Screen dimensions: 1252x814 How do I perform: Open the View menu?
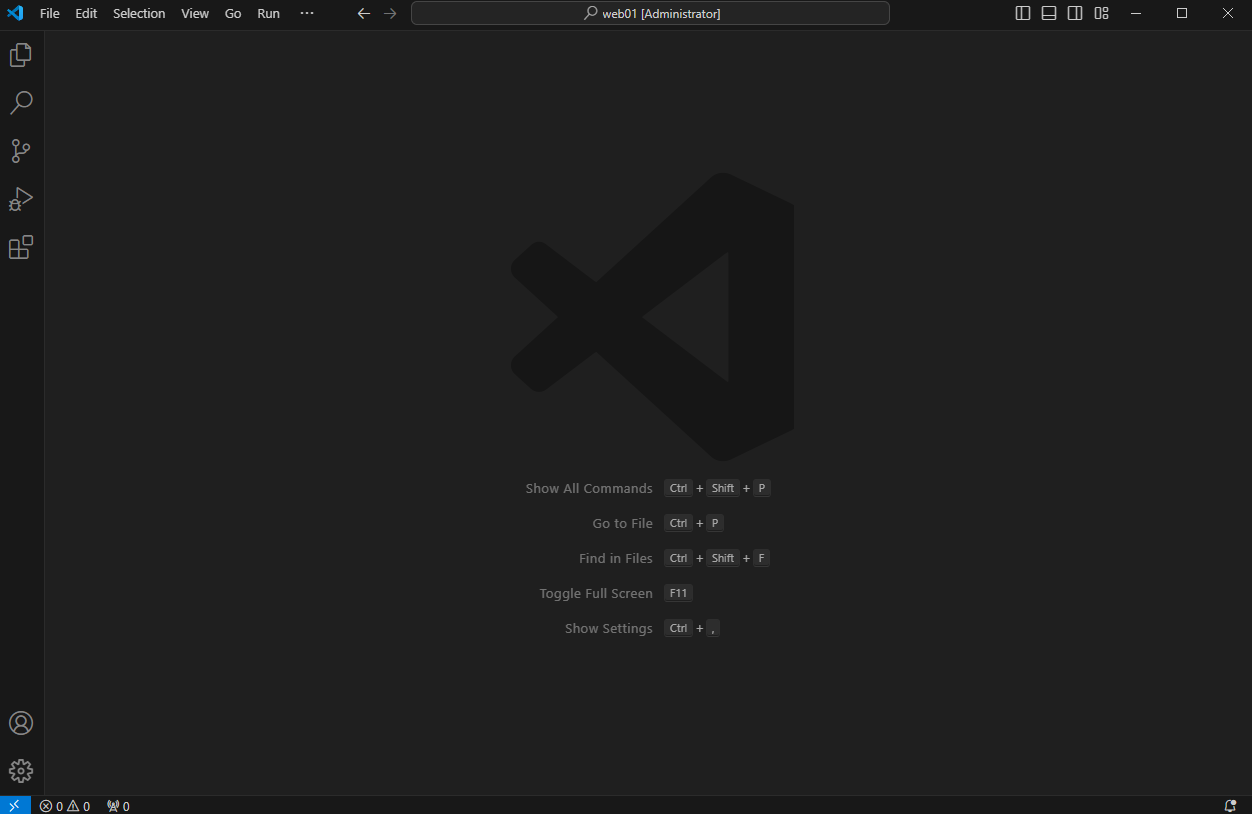coord(195,13)
